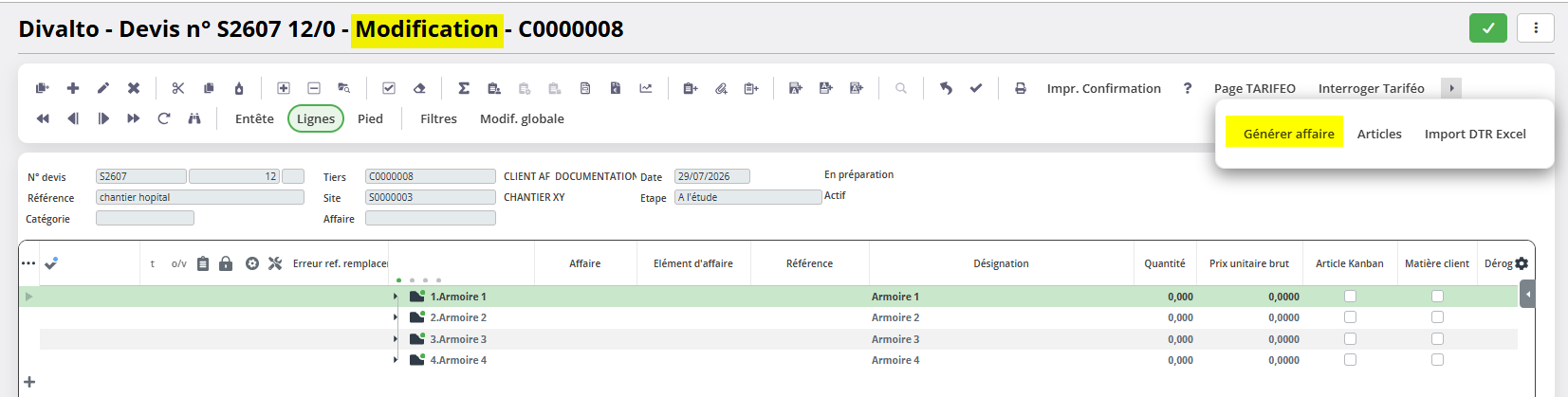The image size is (1568, 397).
Task: Expand the side panel handle at grid right edge
Action: click(x=1527, y=295)
